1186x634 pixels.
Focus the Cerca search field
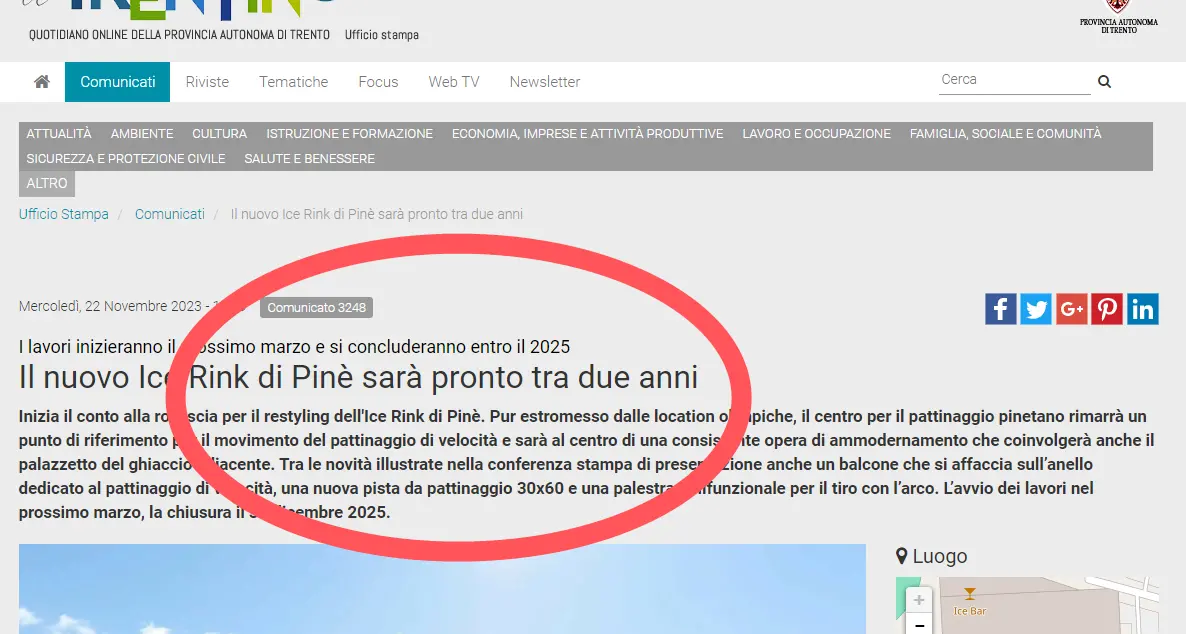click(1014, 79)
